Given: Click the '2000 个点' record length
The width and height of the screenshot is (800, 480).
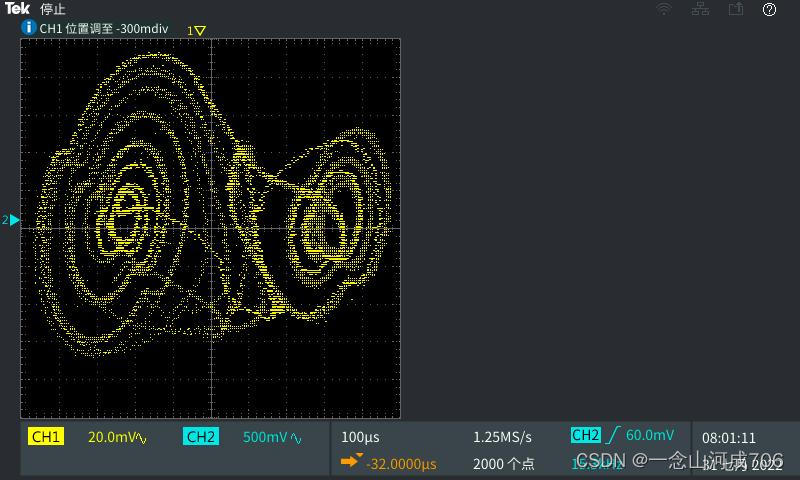Looking at the screenshot, I should (x=504, y=464).
